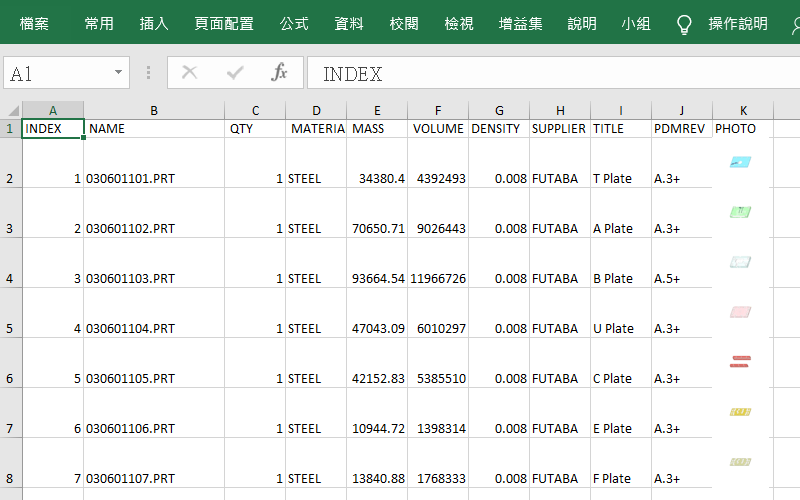
Task: Open the 公式 (Formulas) ribbon tab
Action: coord(294,24)
